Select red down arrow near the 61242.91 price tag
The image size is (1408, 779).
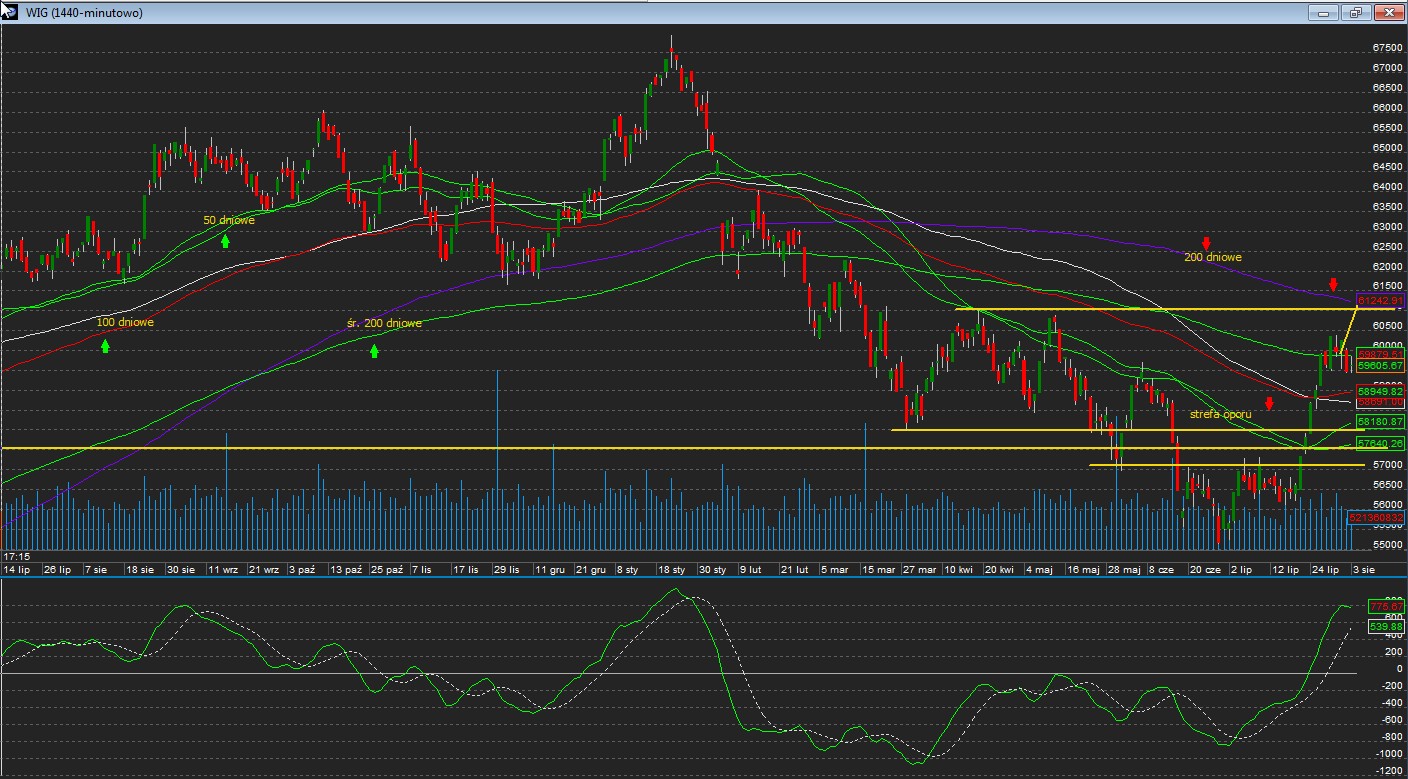pos(1333,284)
